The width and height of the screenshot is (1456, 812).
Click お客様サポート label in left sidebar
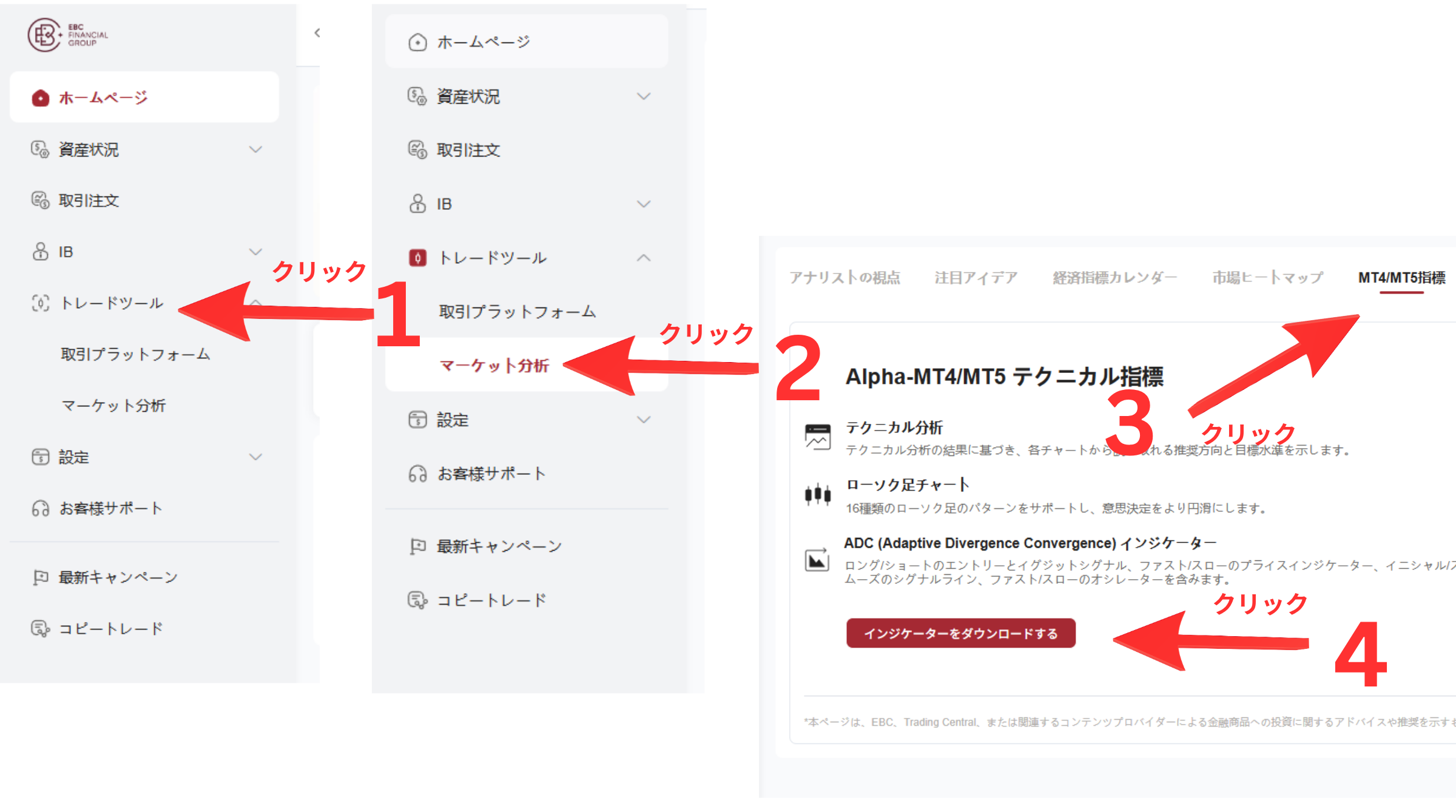click(110, 508)
